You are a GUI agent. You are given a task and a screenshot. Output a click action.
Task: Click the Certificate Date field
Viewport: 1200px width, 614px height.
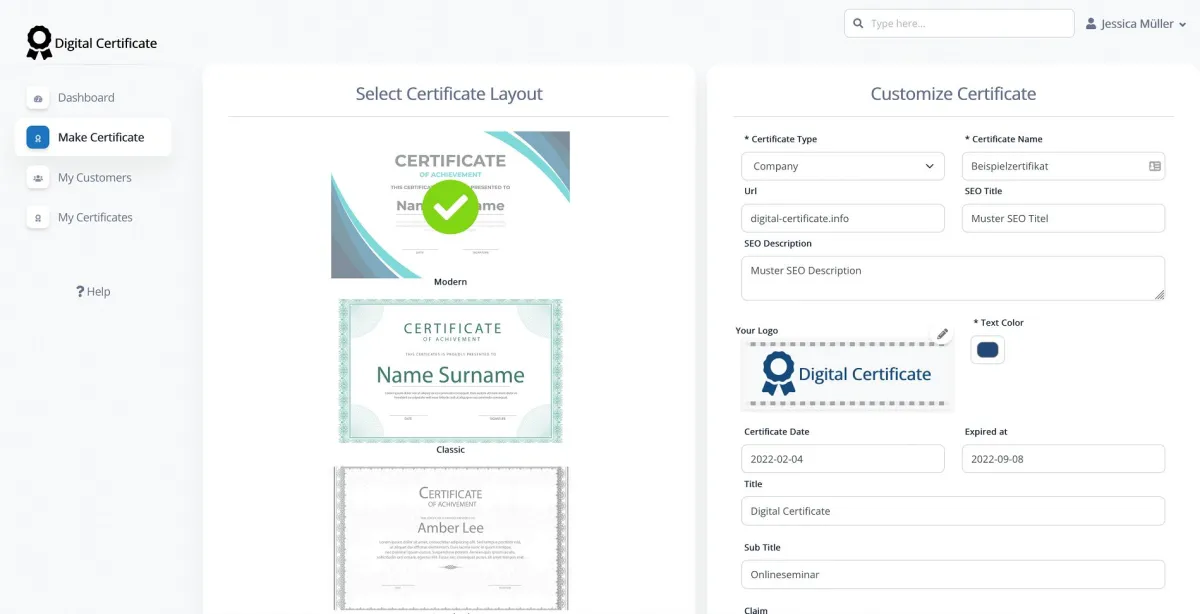click(x=843, y=458)
